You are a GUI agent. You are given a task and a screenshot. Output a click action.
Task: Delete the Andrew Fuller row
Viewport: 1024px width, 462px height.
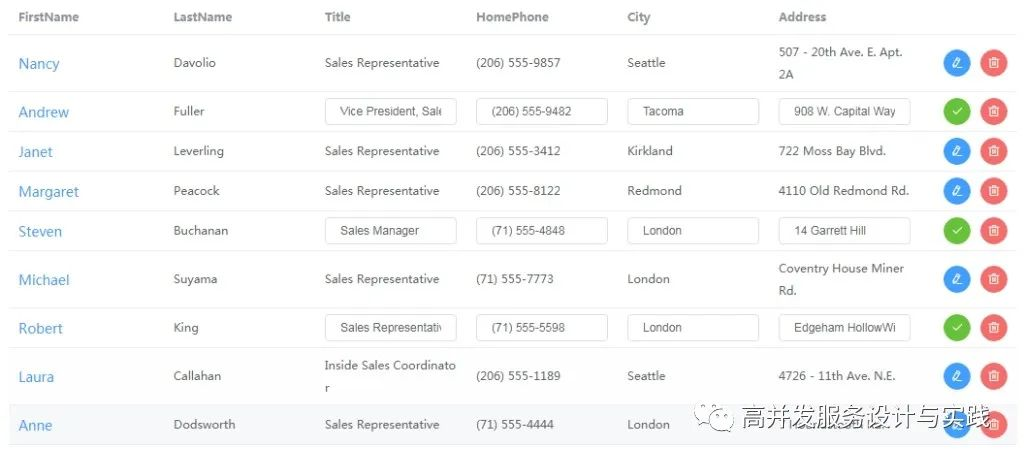click(x=993, y=111)
